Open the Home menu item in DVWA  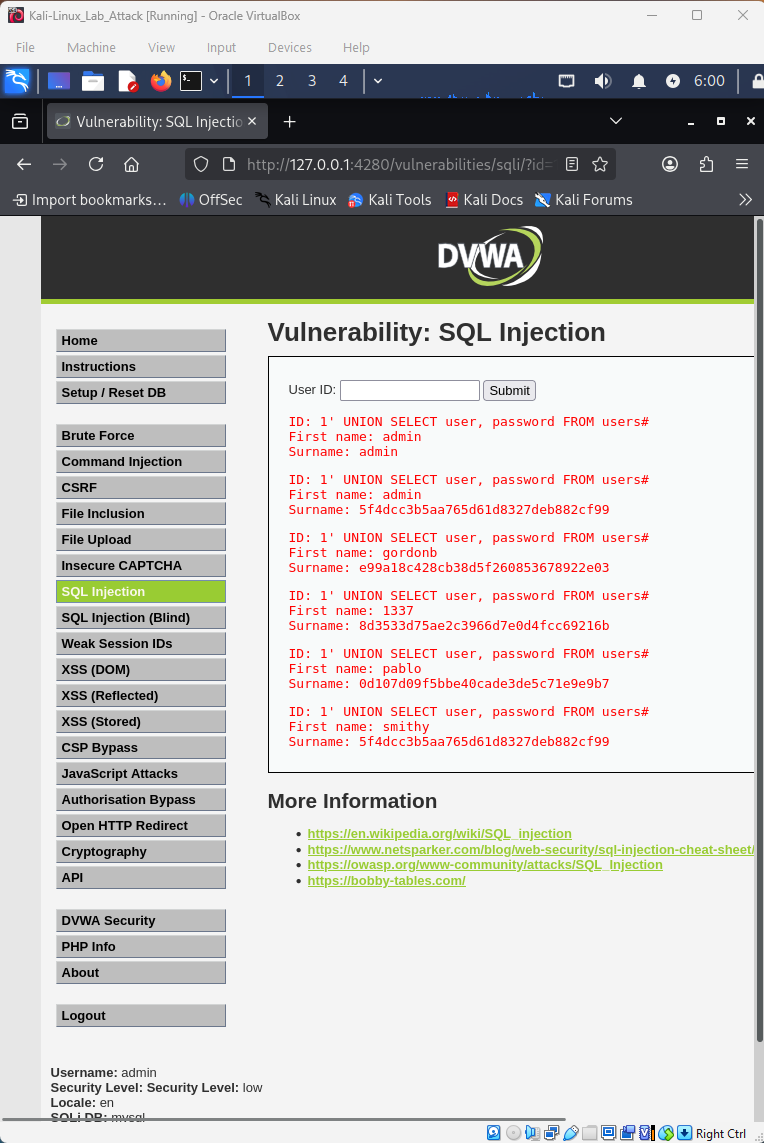(141, 340)
